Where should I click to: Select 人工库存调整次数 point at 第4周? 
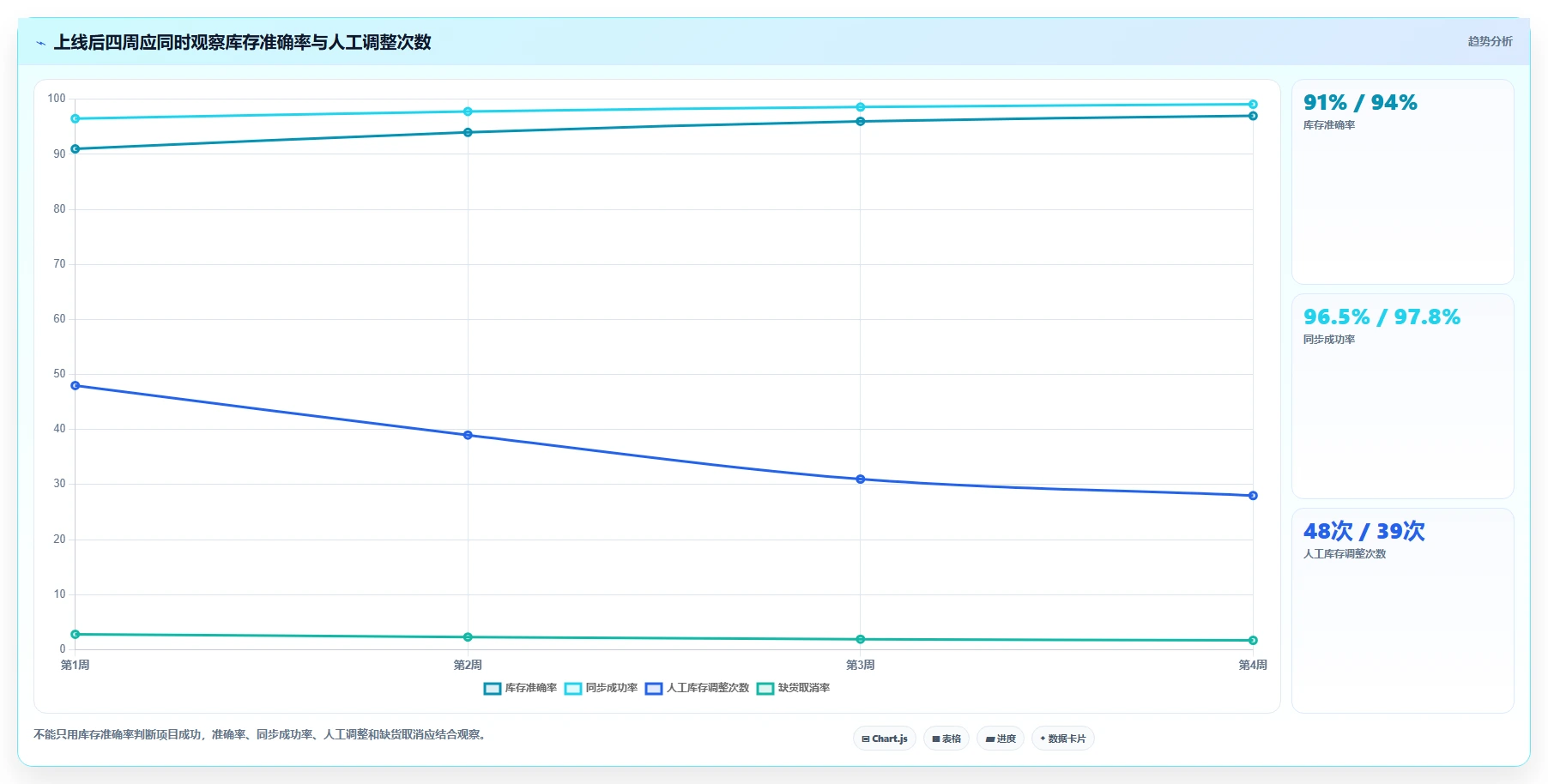(x=1253, y=496)
